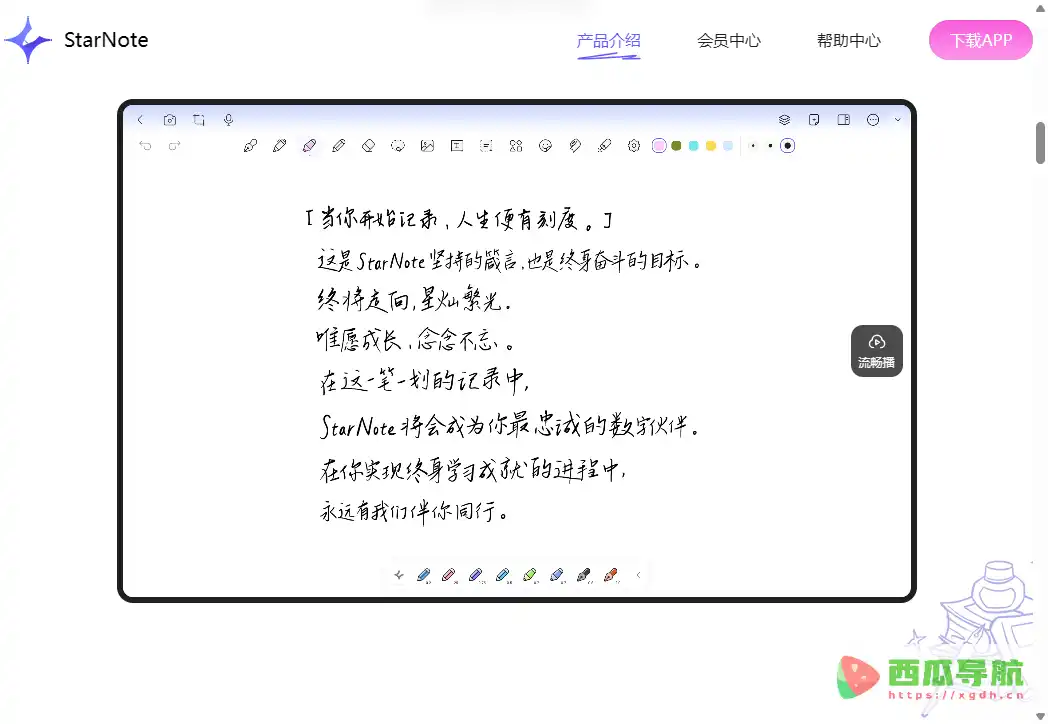Click the tape tool icon
This screenshot has height=724, width=1048.
coord(575,146)
